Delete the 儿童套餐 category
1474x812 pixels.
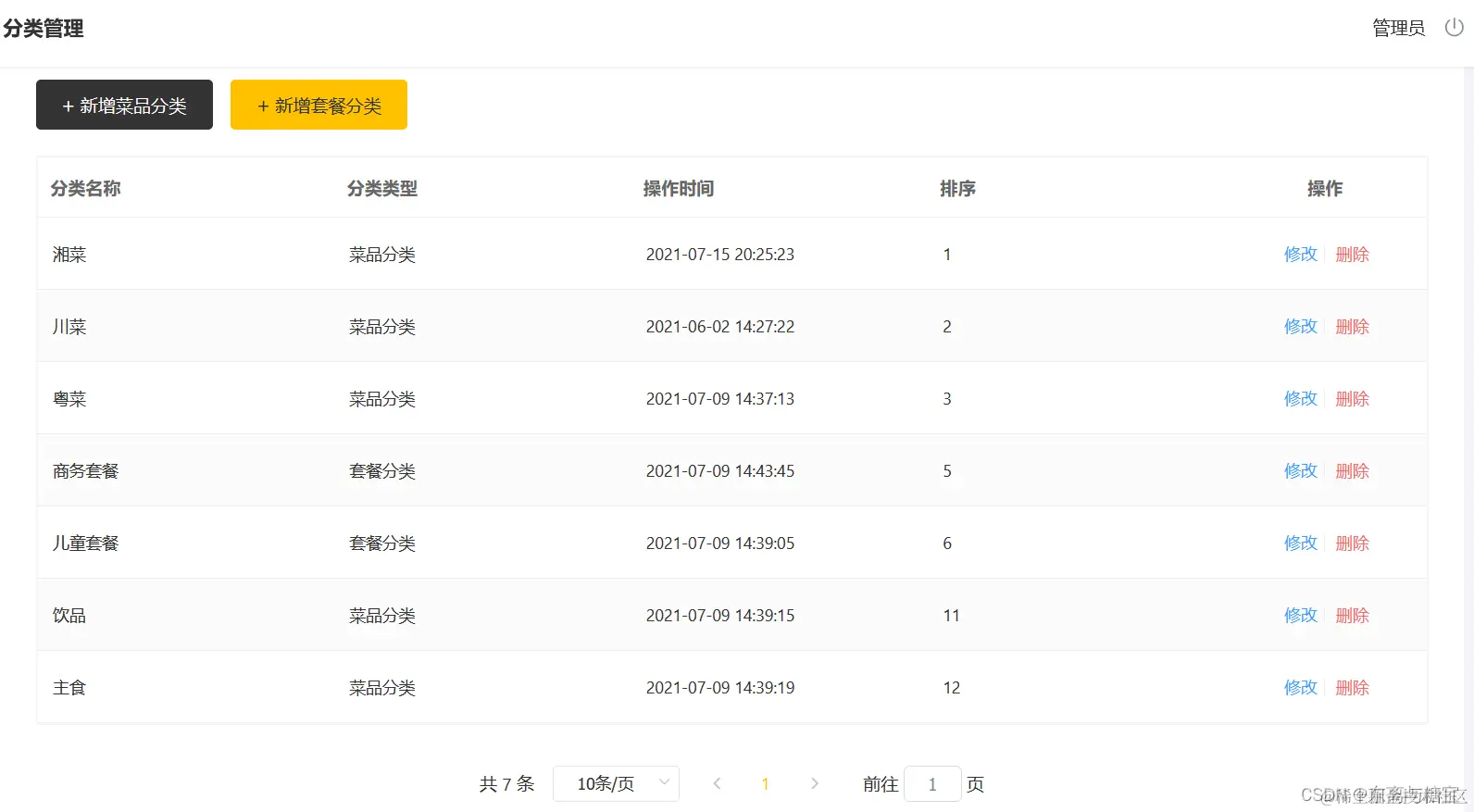click(1352, 543)
